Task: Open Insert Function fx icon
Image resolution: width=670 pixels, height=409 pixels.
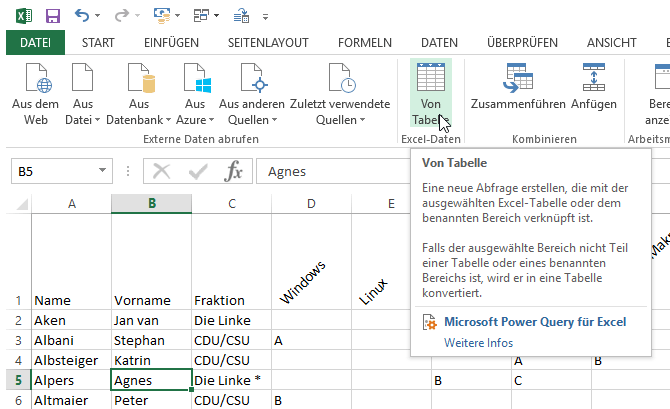Action: click(x=233, y=171)
